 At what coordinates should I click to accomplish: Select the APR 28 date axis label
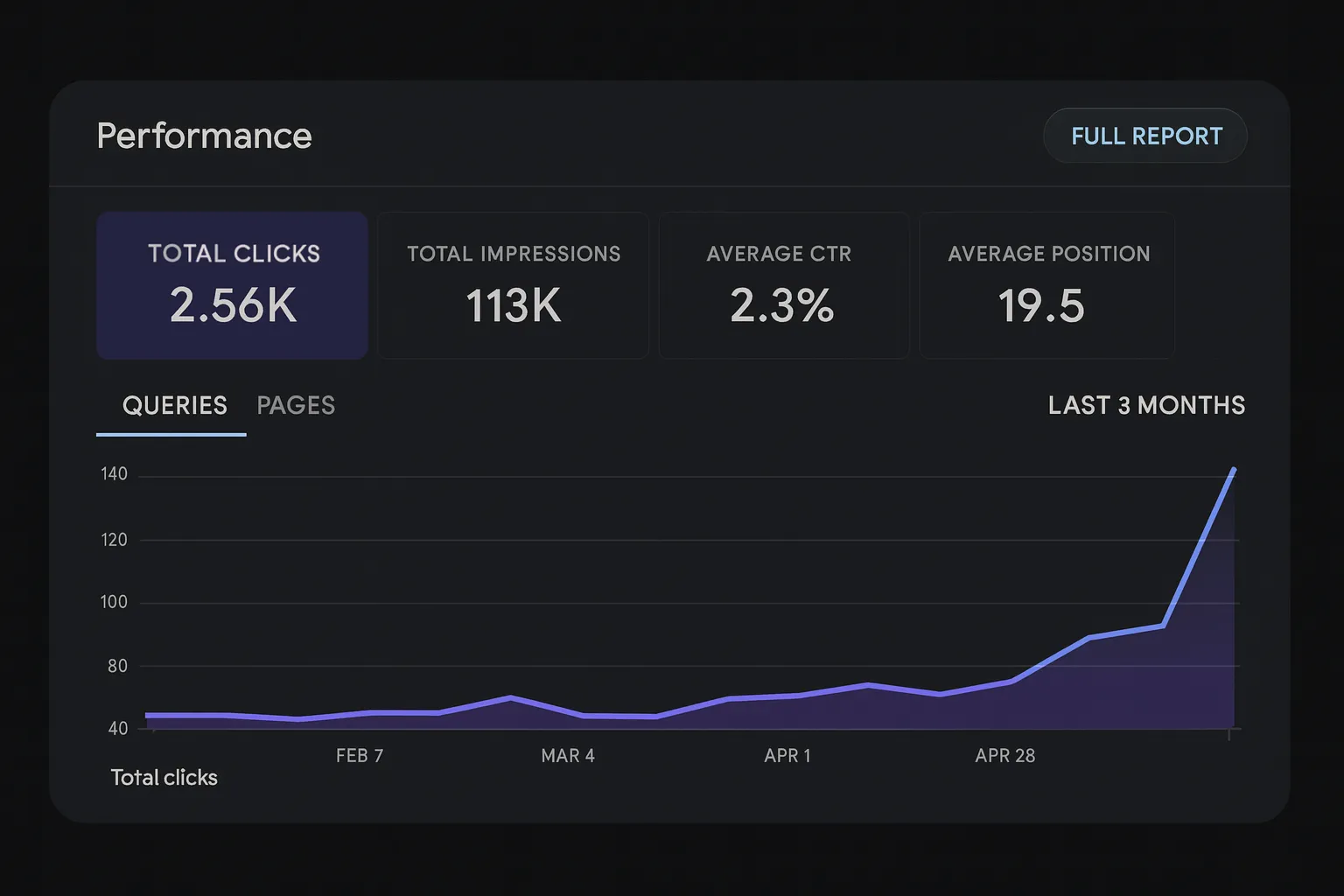pyautogui.click(x=1005, y=756)
